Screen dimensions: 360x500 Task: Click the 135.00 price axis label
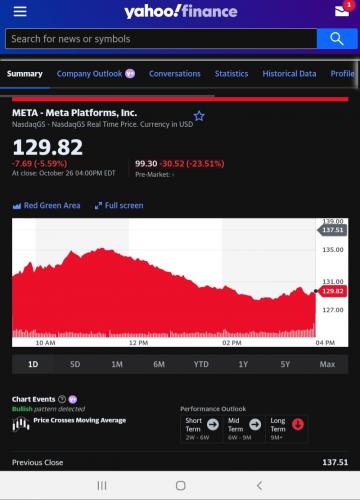333,250
